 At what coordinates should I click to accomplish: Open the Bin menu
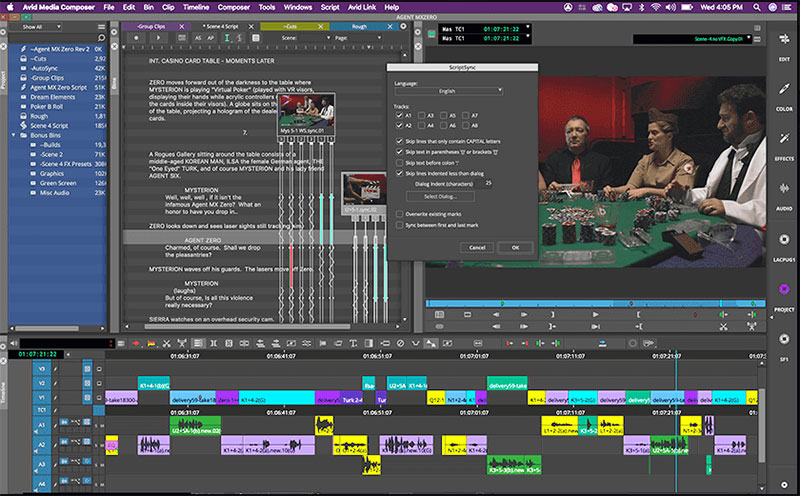click(148, 7)
